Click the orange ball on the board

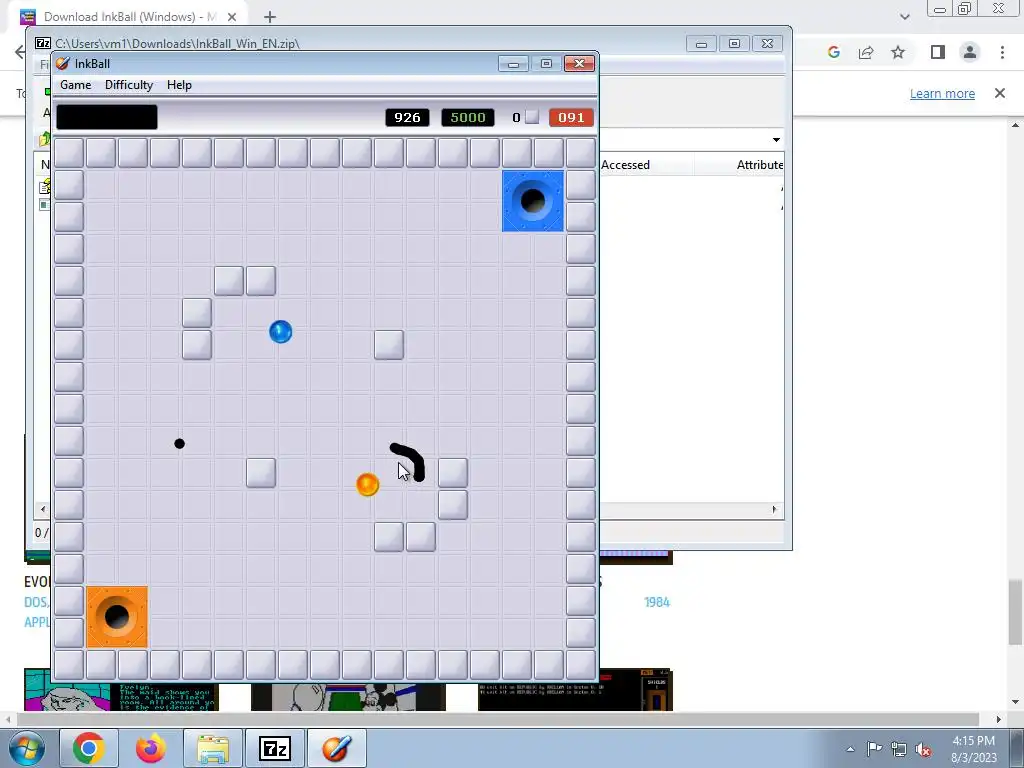tap(368, 485)
